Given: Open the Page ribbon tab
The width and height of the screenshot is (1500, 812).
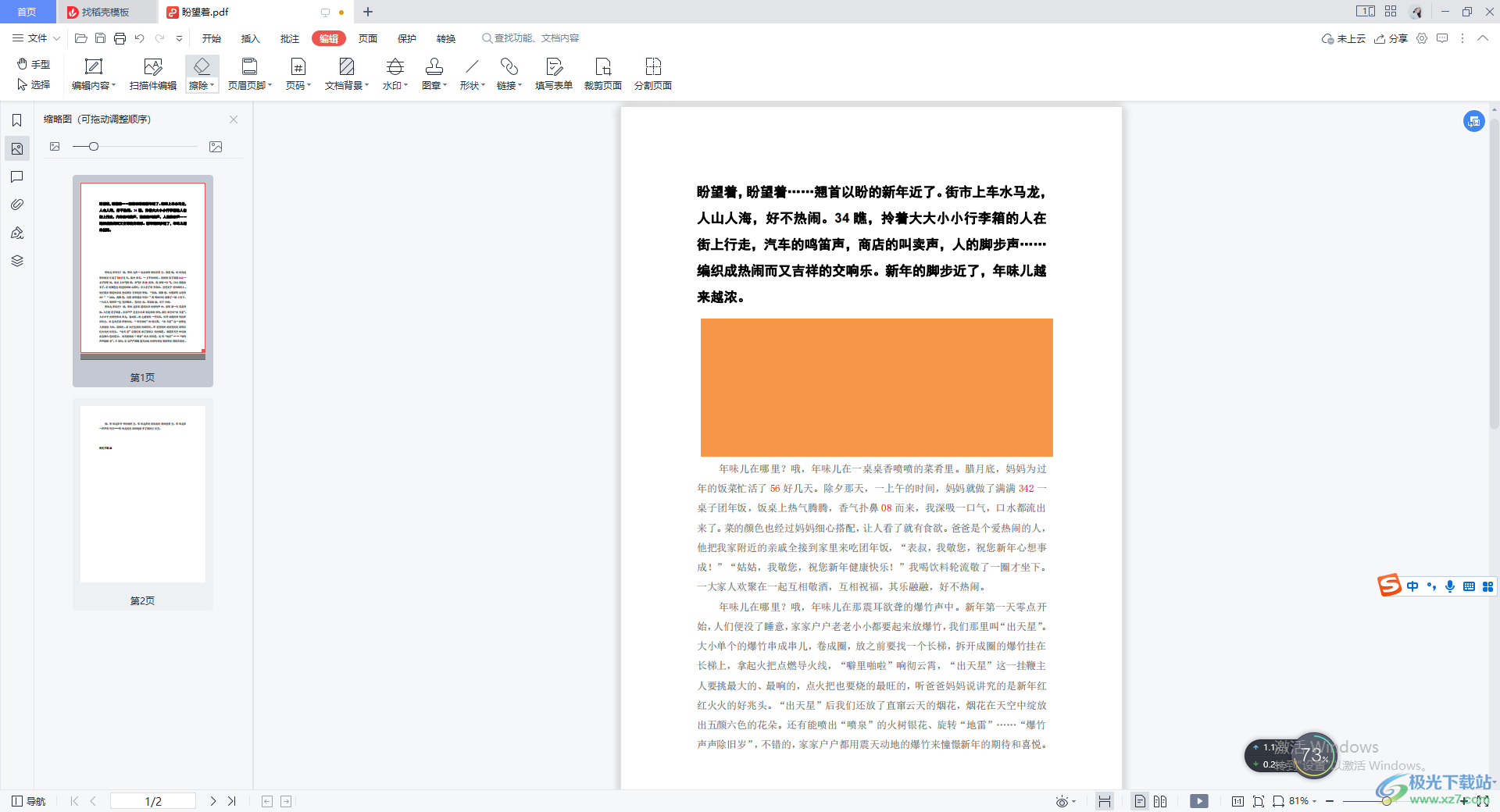Looking at the screenshot, I should (x=368, y=38).
